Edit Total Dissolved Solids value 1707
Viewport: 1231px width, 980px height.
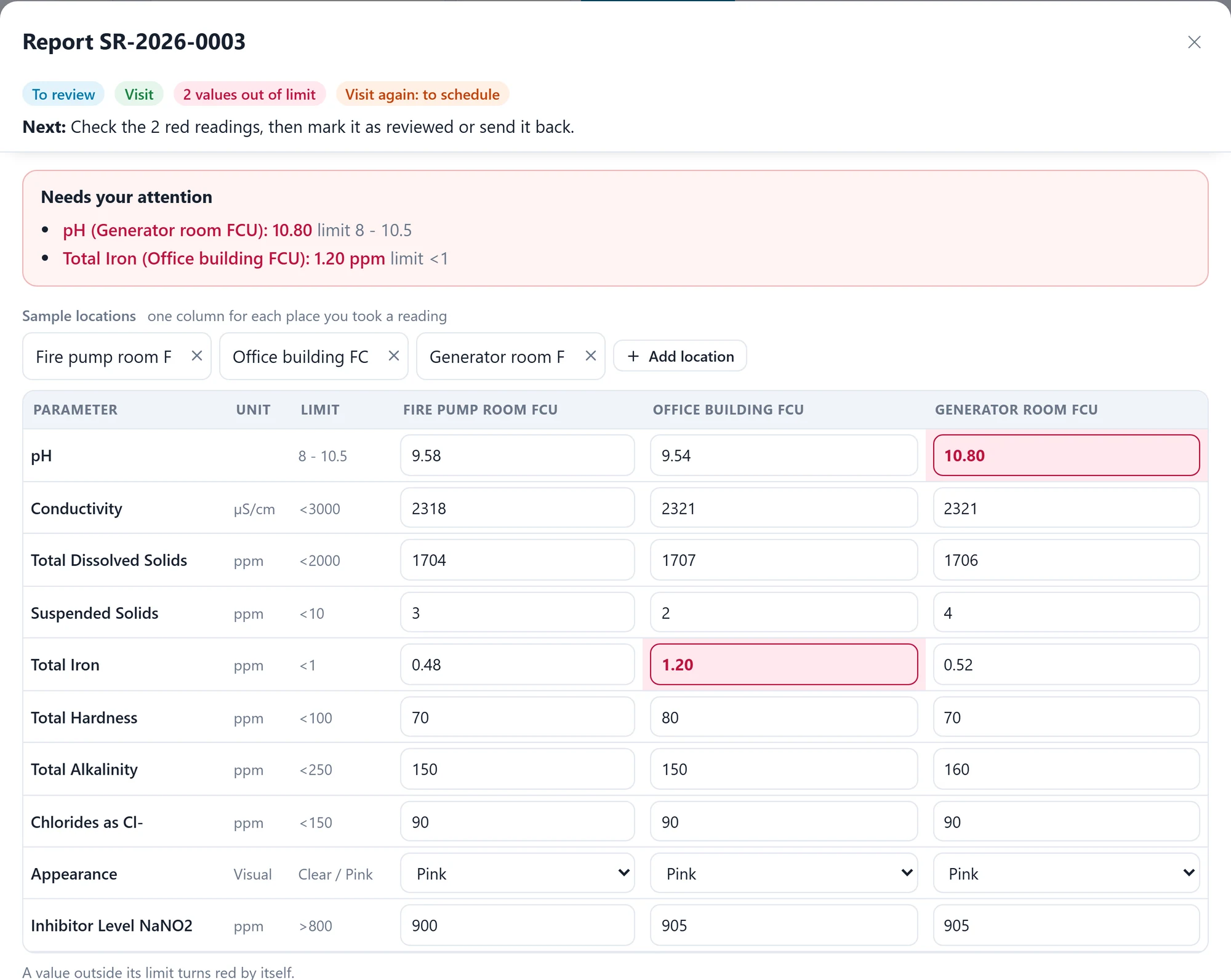coord(784,560)
